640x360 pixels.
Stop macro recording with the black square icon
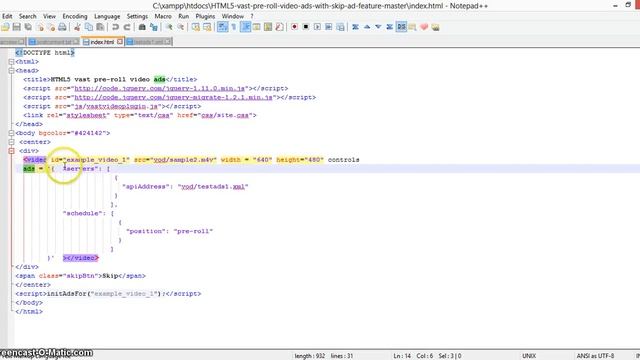[306, 27]
